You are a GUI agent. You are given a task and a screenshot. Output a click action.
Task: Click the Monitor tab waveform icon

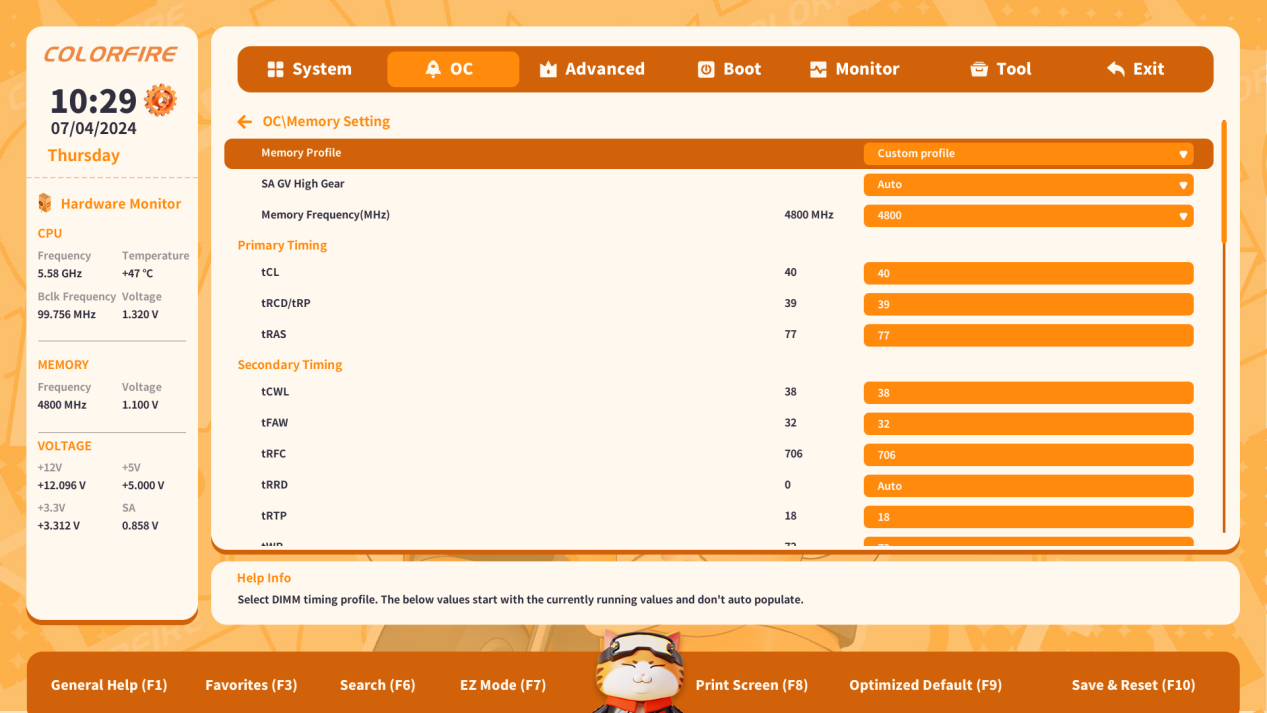point(818,69)
